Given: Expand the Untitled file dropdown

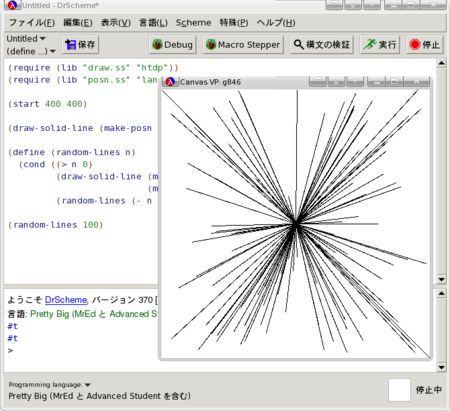Looking at the screenshot, I should (x=26, y=39).
